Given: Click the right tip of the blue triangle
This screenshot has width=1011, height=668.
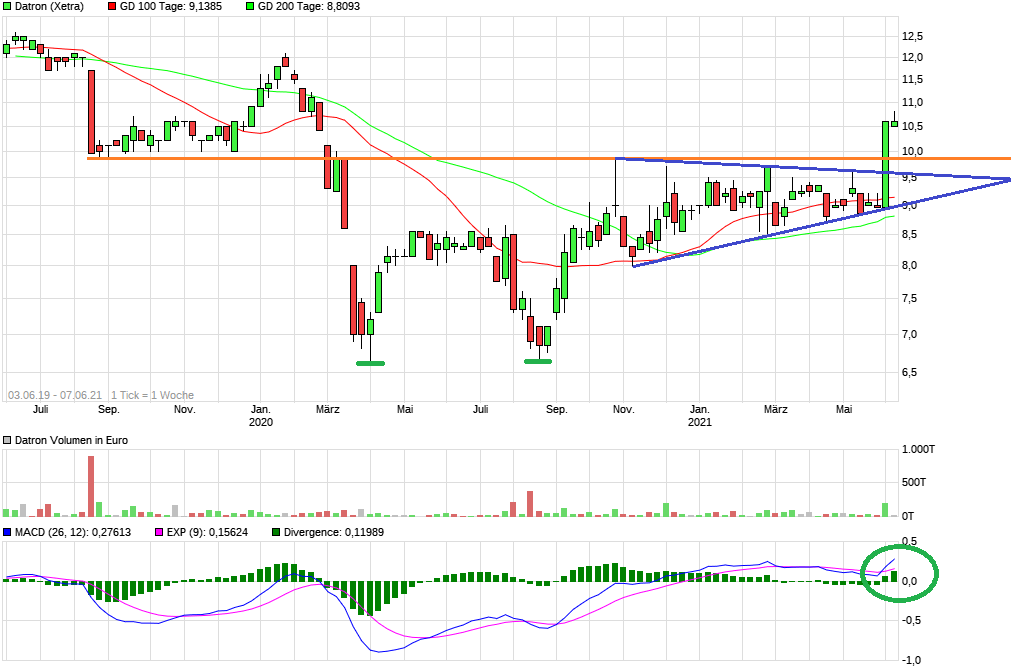Looking at the screenshot, I should (1008, 179).
